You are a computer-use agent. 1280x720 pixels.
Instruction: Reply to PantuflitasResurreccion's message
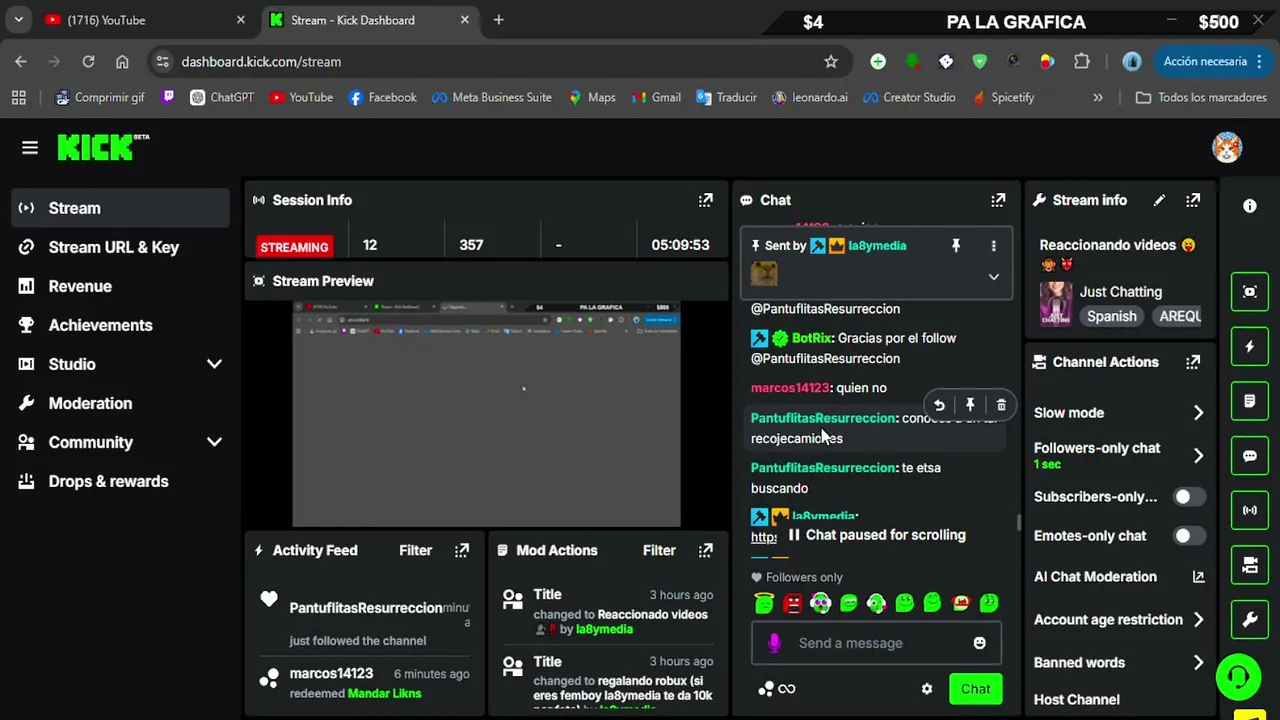tap(939, 405)
